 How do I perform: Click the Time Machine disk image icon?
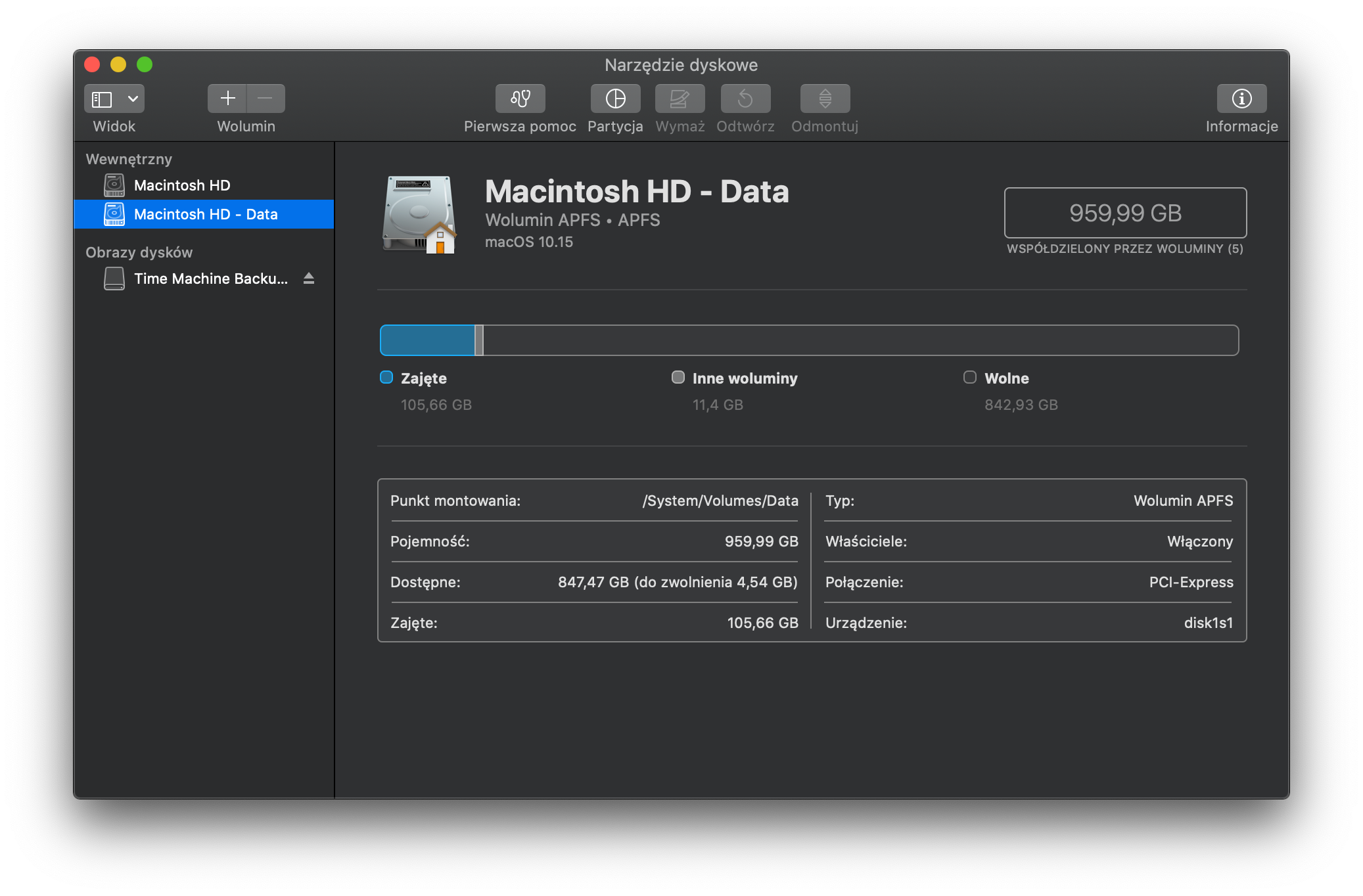[114, 279]
